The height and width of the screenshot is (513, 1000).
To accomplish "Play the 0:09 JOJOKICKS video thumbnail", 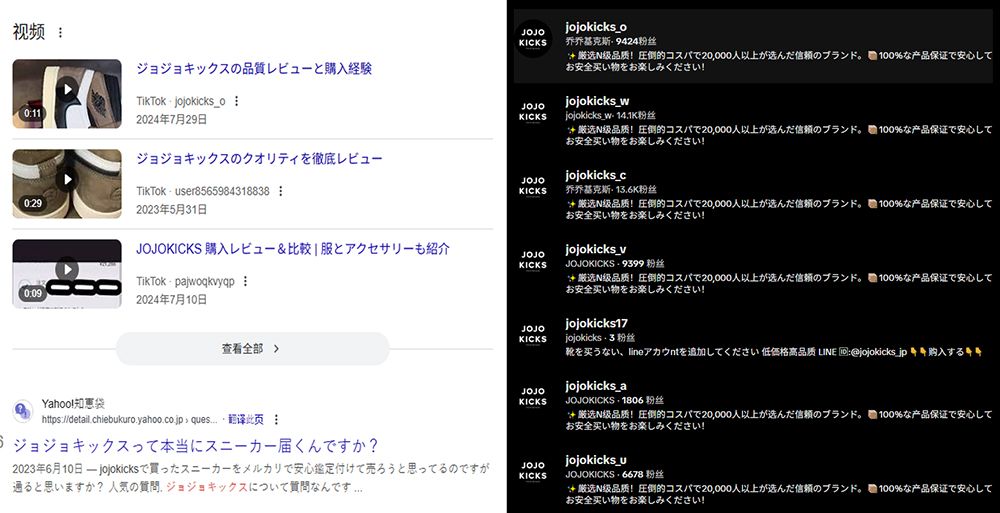I will [67, 274].
